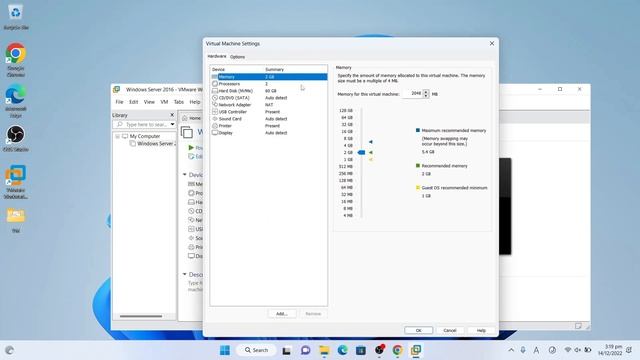Open Task View from the taskbar
The width and height of the screenshot is (640, 360).
(287, 350)
